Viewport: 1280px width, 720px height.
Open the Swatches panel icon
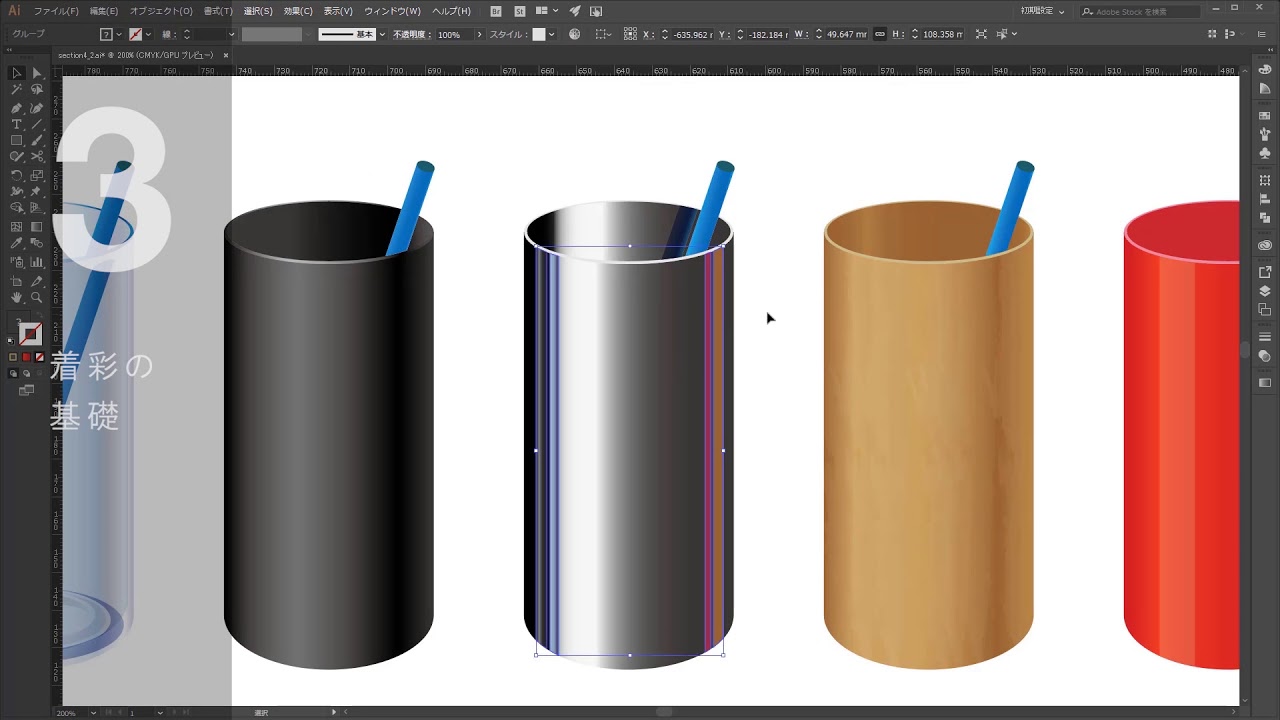(x=1265, y=116)
